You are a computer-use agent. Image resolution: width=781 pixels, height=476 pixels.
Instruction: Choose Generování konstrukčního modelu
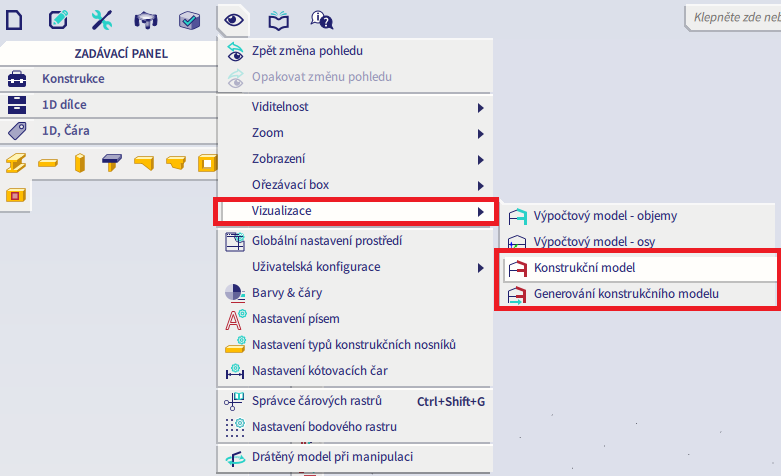[626, 294]
